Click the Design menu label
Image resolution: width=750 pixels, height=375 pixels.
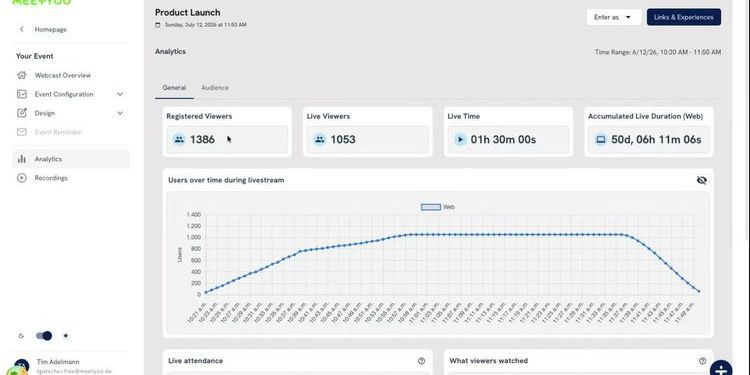44,113
